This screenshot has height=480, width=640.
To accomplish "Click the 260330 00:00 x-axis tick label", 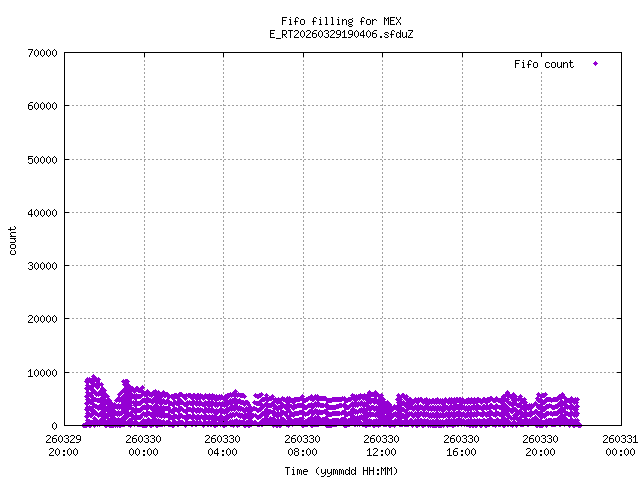I will pos(143,444).
